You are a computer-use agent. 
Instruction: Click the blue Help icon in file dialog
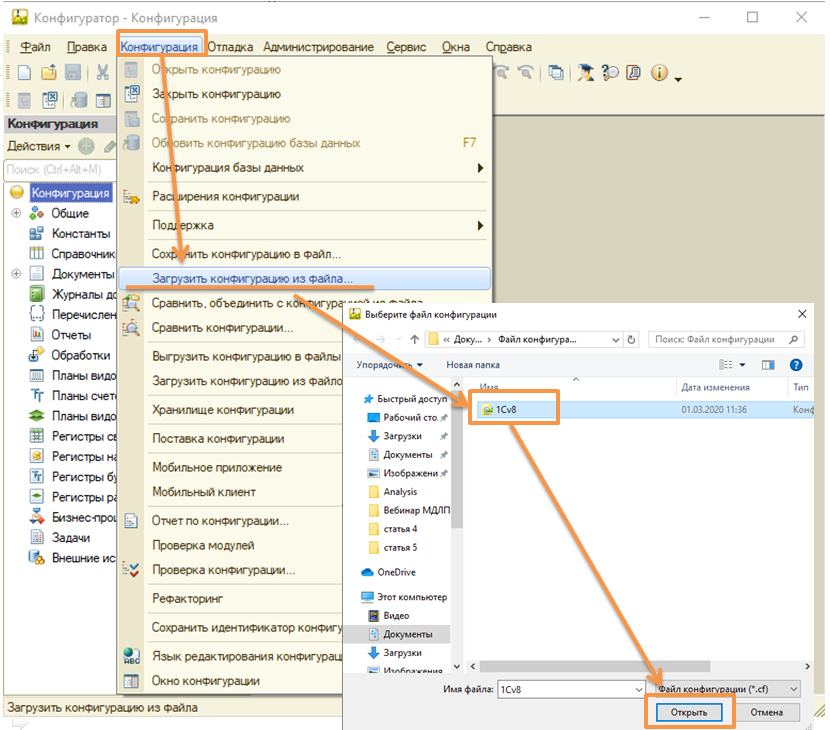pyautogui.click(x=796, y=365)
